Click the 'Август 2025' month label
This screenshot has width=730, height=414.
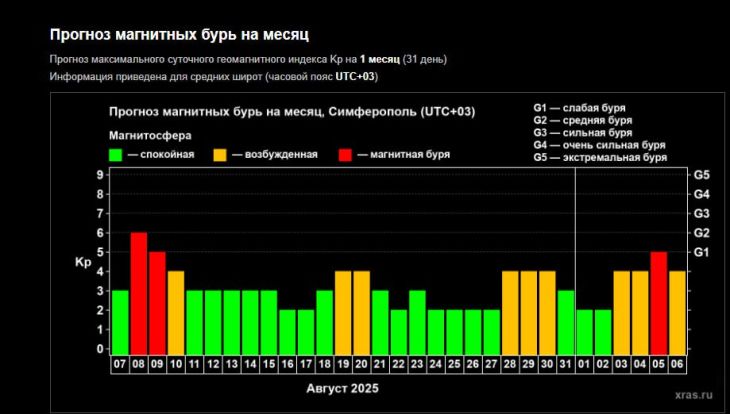(343, 386)
